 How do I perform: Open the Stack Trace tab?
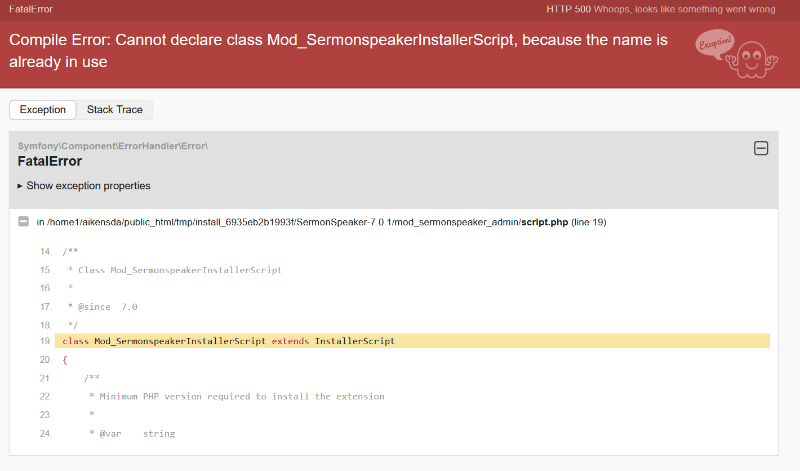point(115,109)
